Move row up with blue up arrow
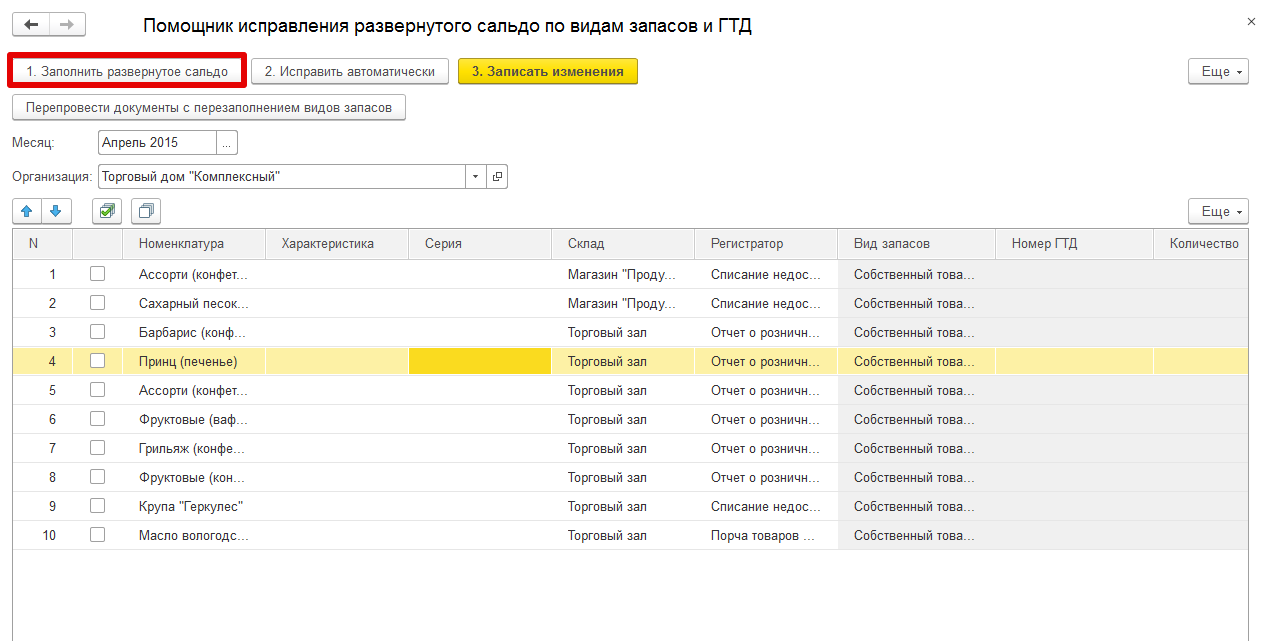 (27, 211)
